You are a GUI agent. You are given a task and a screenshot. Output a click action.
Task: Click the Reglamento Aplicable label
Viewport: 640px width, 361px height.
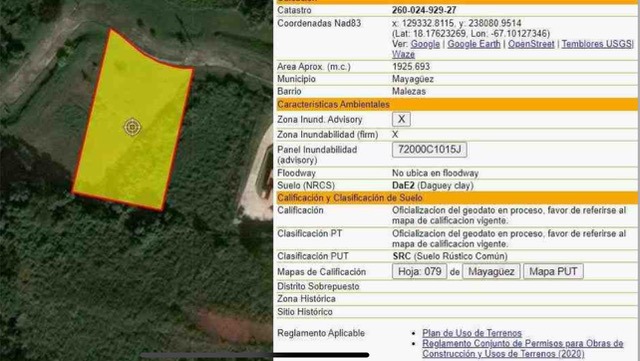(321, 333)
